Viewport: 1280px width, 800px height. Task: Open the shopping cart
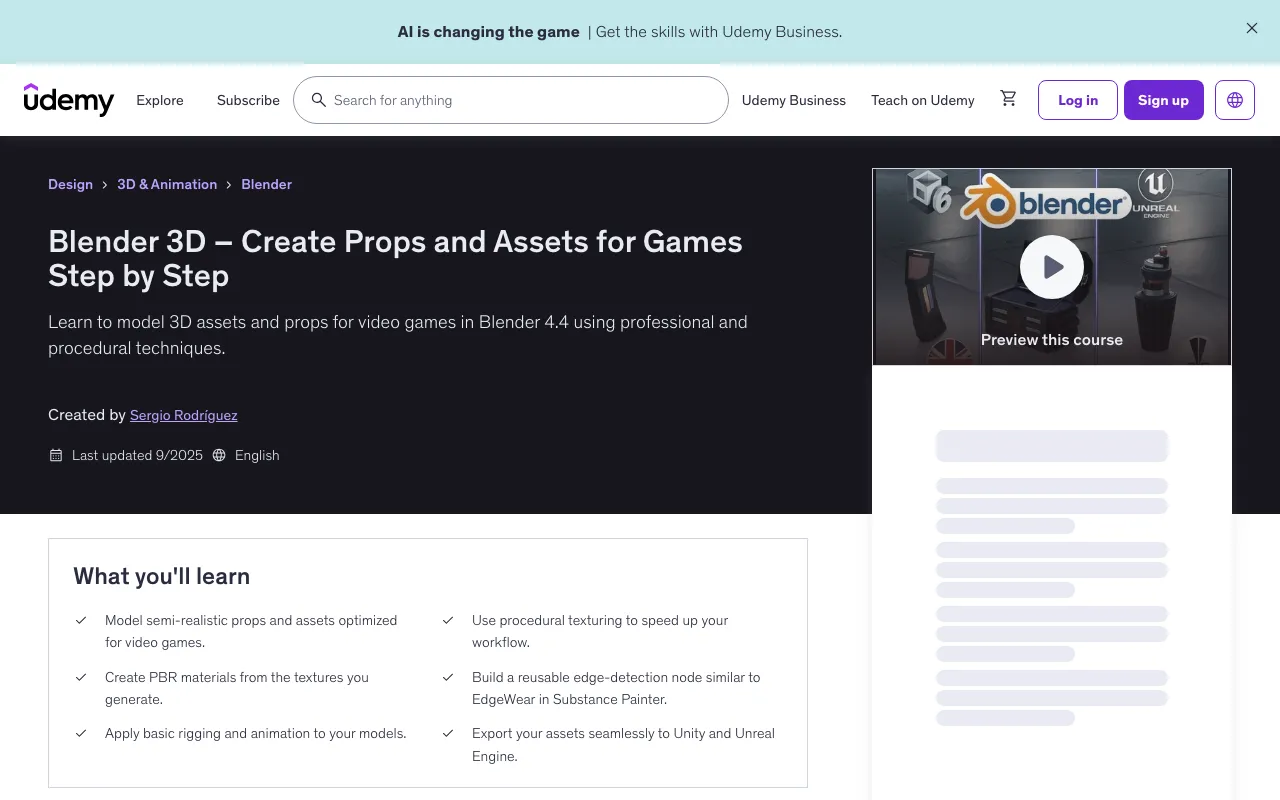[x=1008, y=99]
